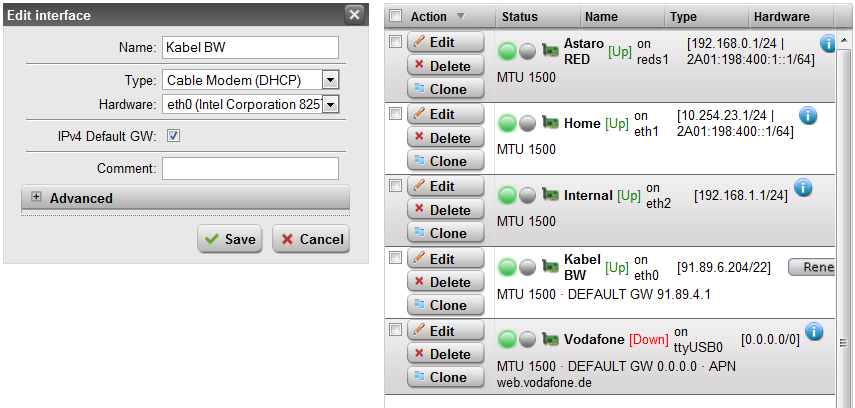Delete the Astaro RED interface
The width and height of the screenshot is (855, 408).
pyautogui.click(x=445, y=66)
